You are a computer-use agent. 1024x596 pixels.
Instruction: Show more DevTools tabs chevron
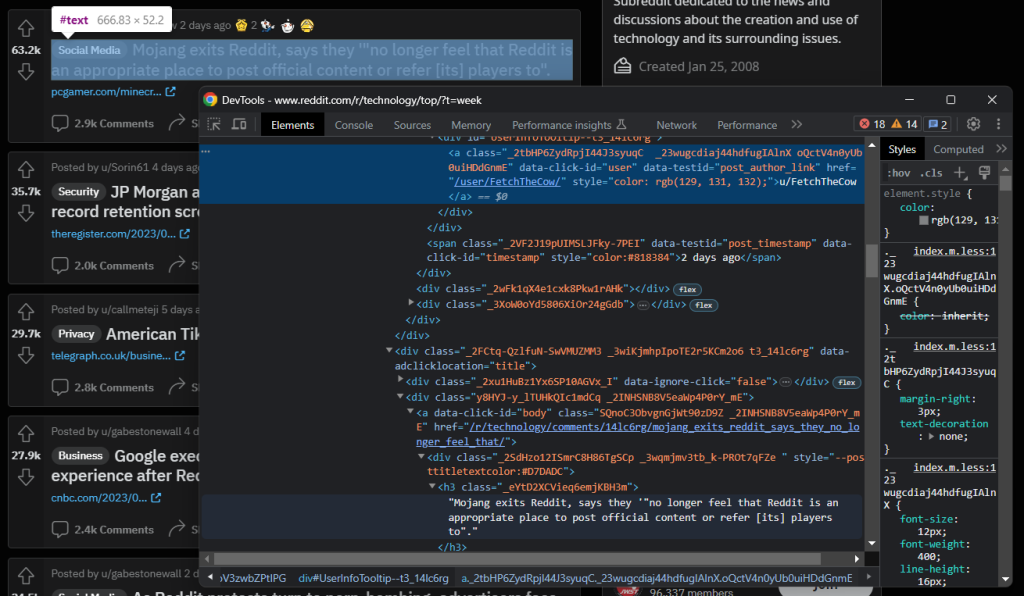point(797,125)
